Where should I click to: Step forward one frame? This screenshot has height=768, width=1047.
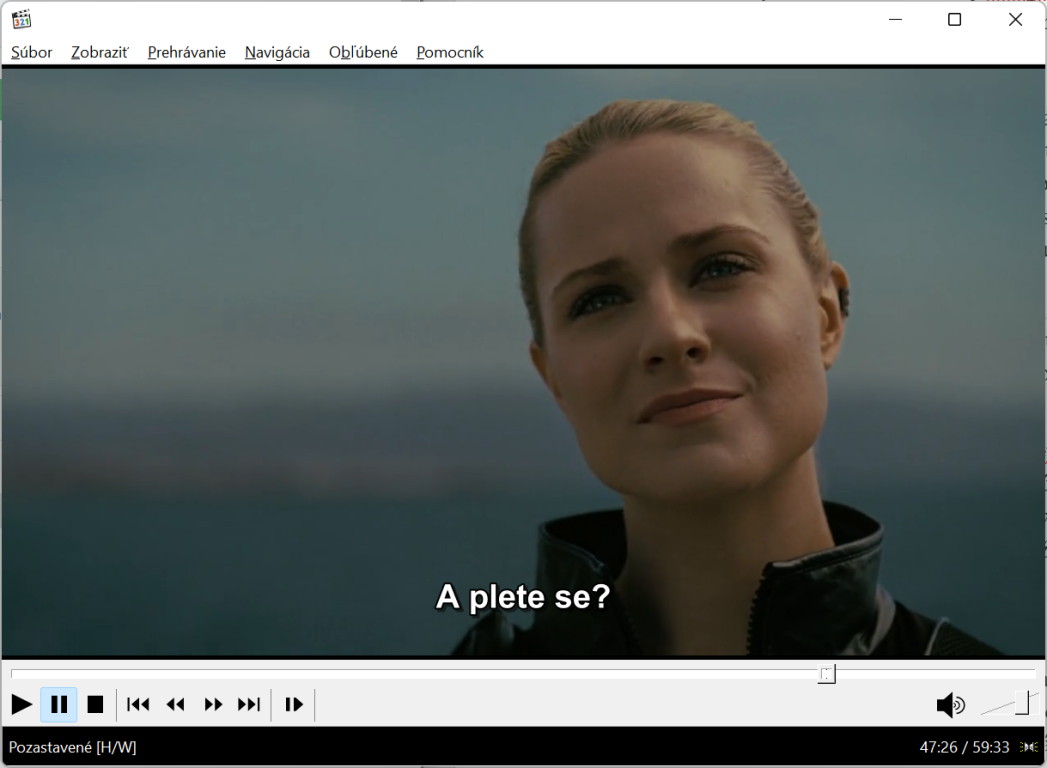click(294, 705)
